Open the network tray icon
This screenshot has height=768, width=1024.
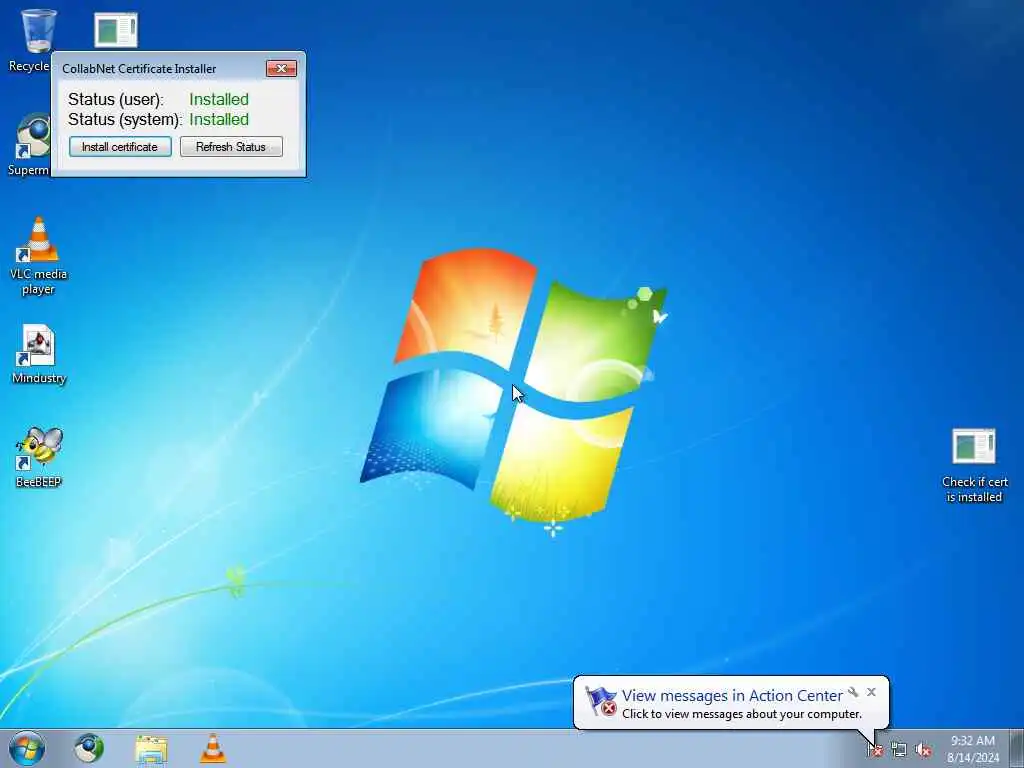pyautogui.click(x=899, y=750)
